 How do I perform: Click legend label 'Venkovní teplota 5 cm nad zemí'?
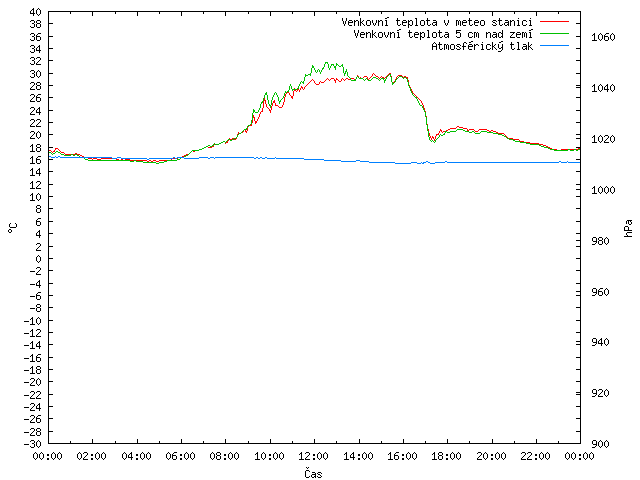(443, 34)
